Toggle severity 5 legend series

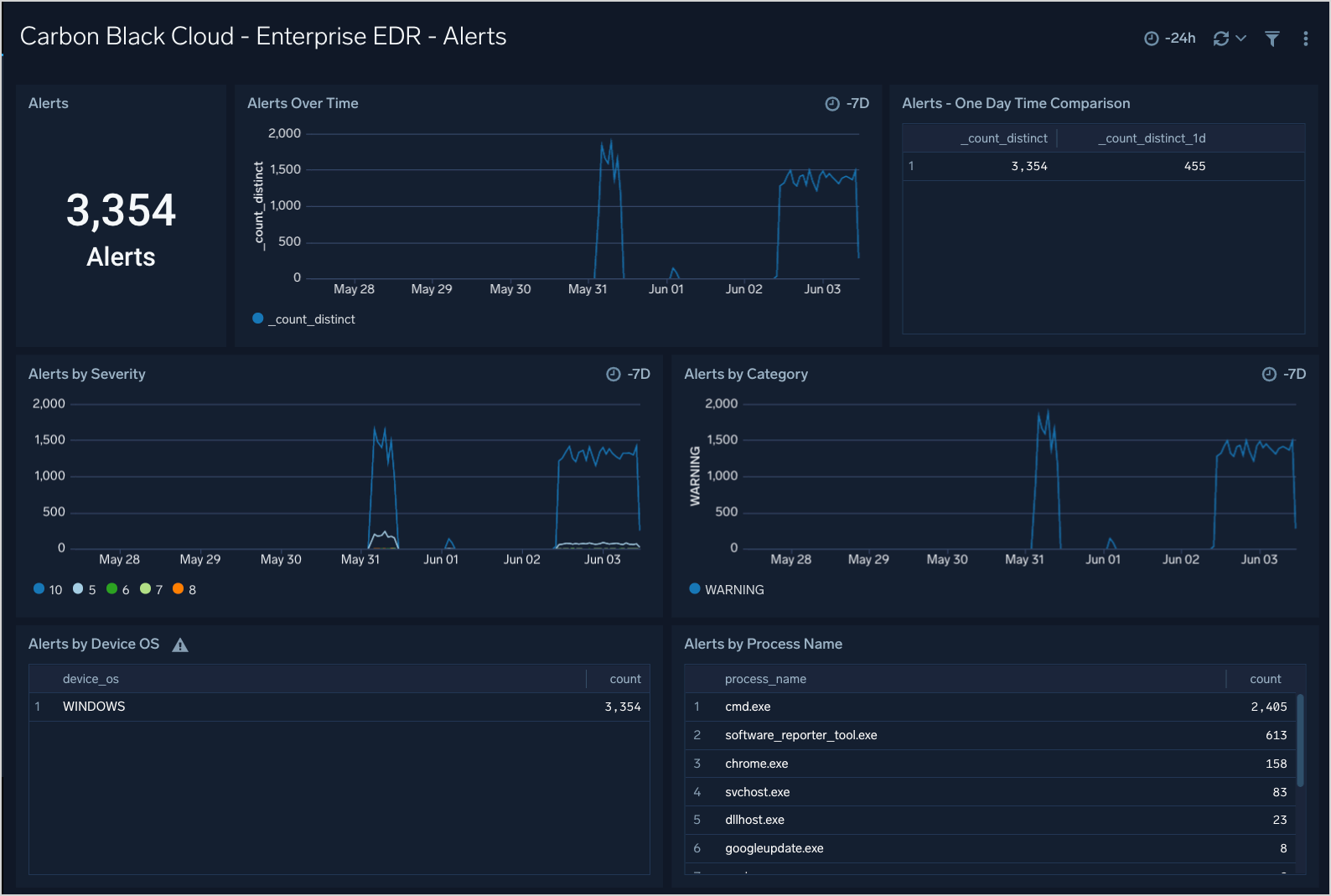[85, 590]
